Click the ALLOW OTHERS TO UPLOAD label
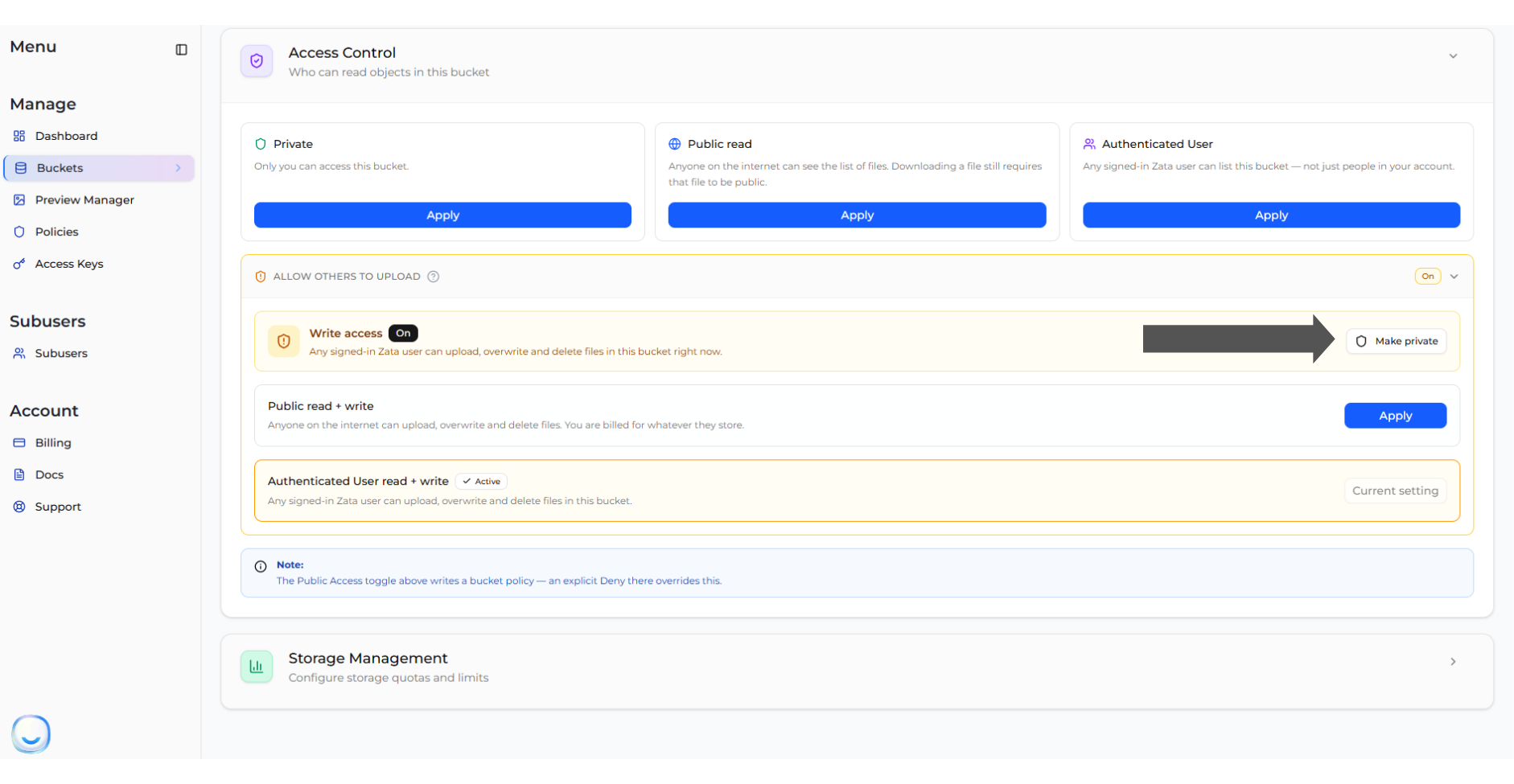The height and width of the screenshot is (784, 1514). 347,277
